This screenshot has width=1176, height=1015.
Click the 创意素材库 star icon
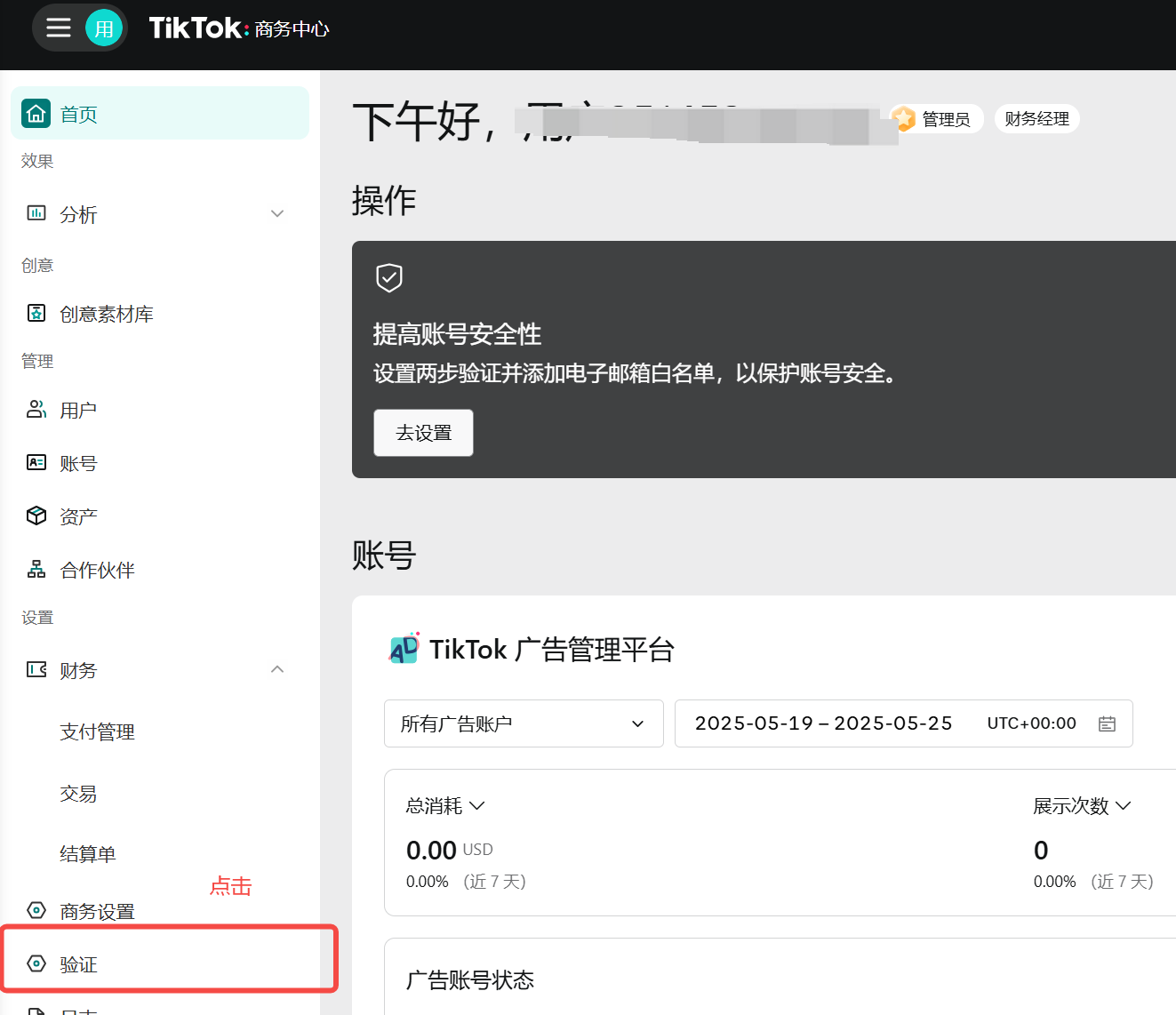[36, 314]
